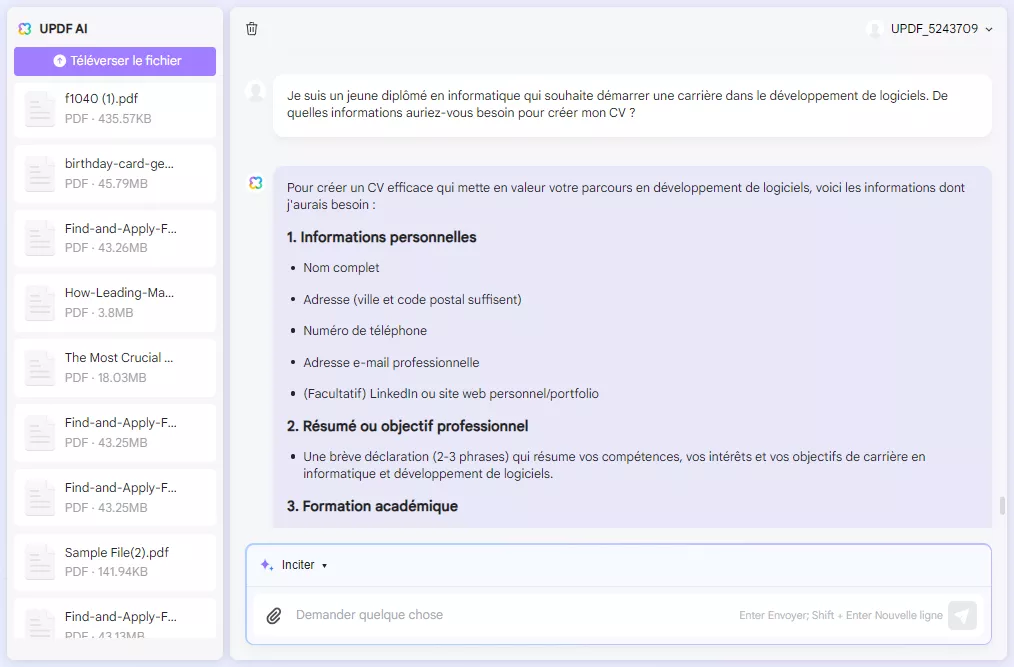The image size is (1014, 667).
Task: Click the f1040 (1).pdf file icon
Action: (x=39, y=110)
